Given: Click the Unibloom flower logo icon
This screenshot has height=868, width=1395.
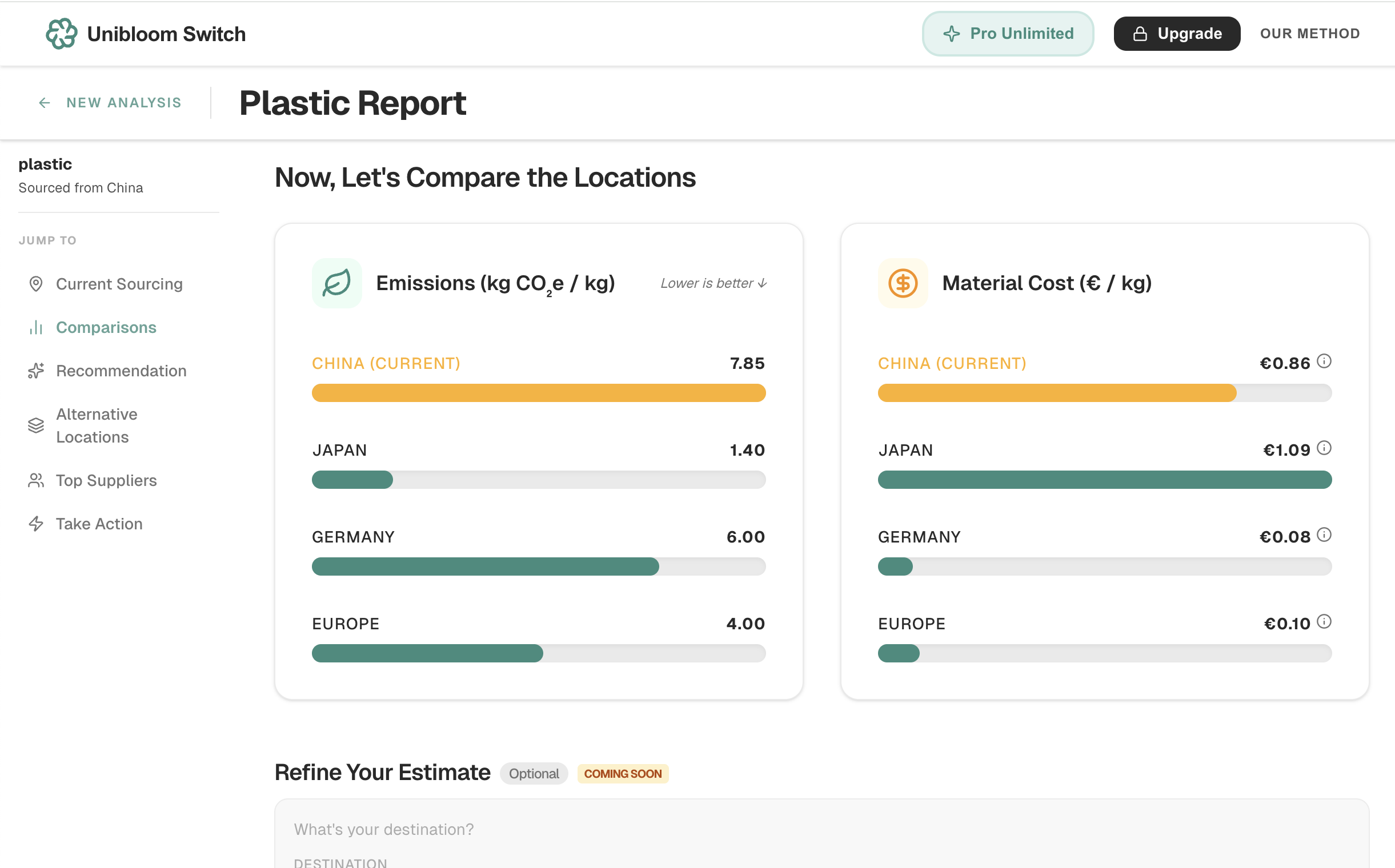Looking at the screenshot, I should pos(61,33).
